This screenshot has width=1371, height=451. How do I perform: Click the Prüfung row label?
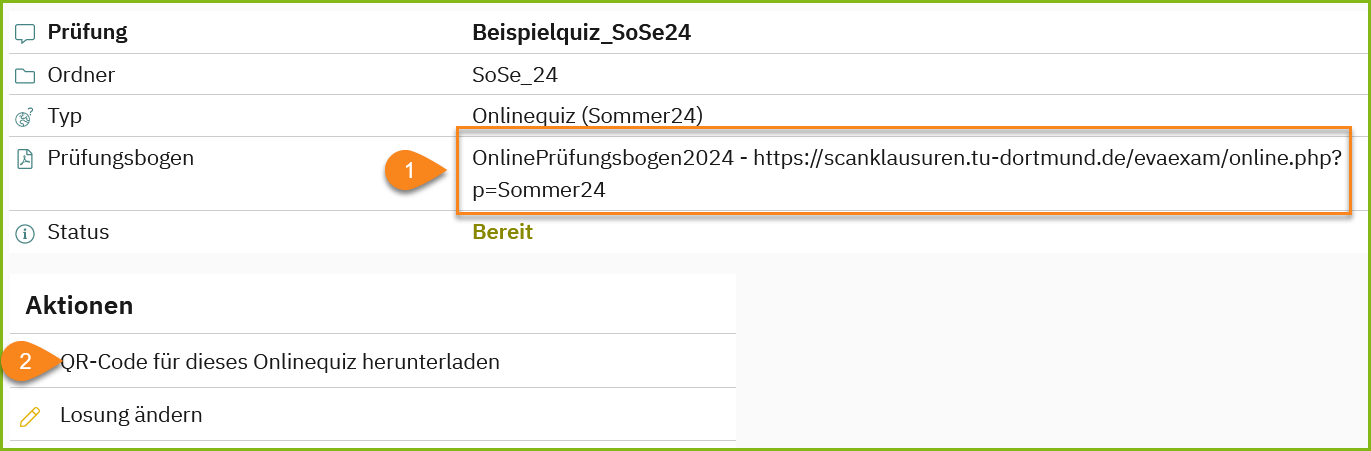[87, 32]
